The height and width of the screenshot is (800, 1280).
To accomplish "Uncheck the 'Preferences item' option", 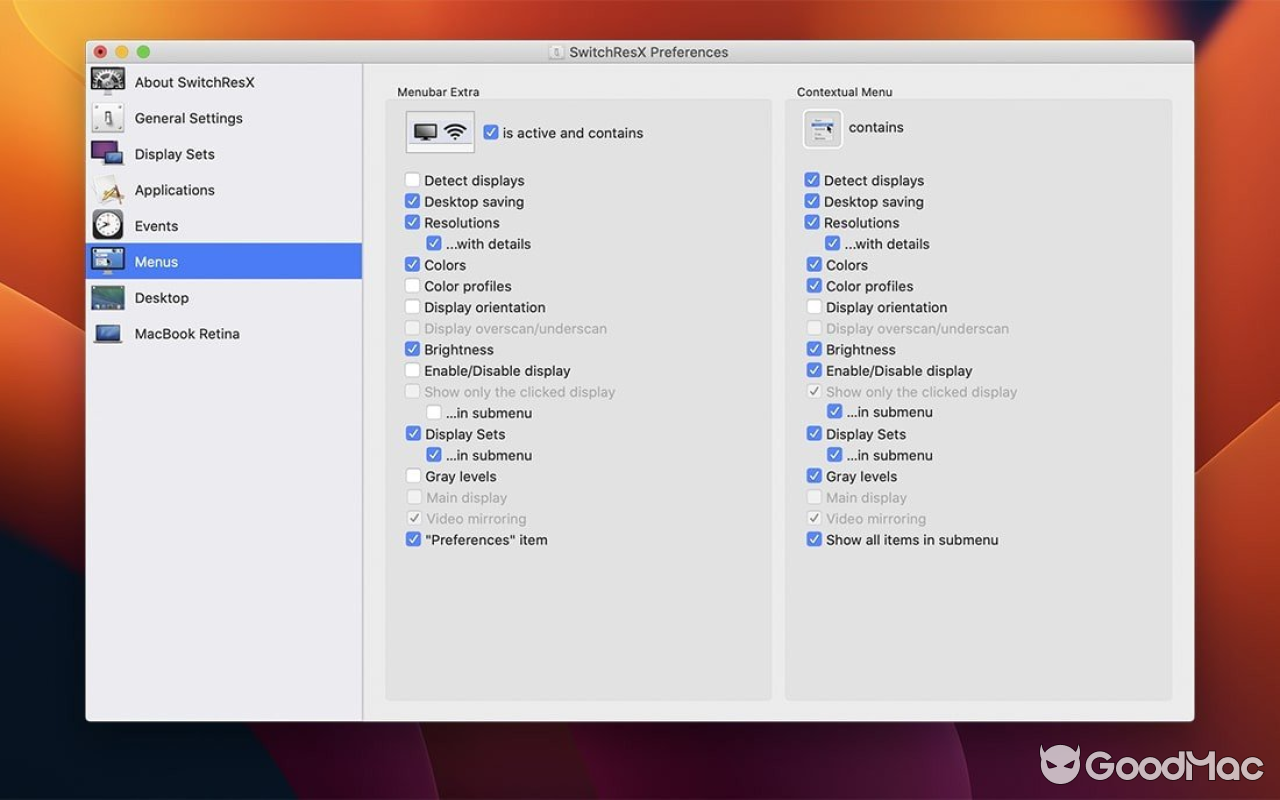I will [412, 539].
